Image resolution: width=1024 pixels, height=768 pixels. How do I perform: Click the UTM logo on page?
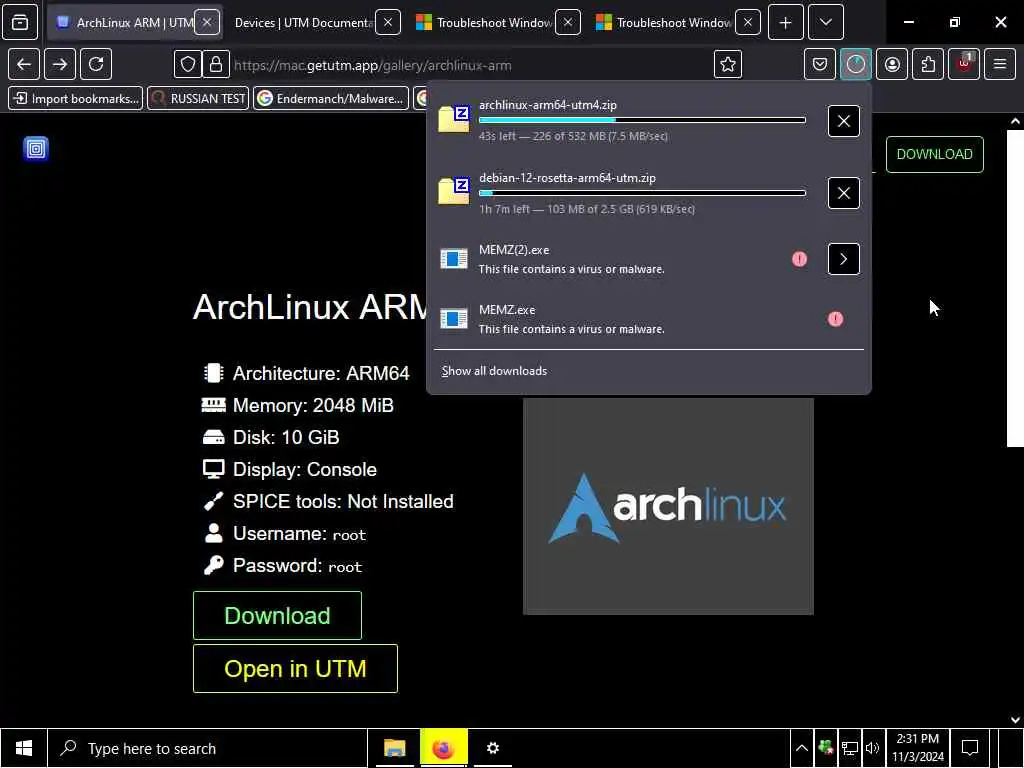36,149
